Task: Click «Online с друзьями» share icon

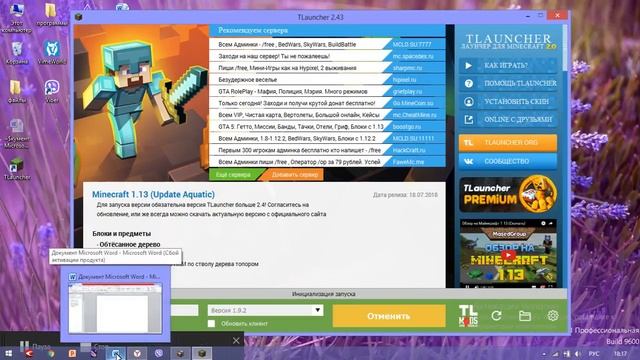Action: pos(469,119)
